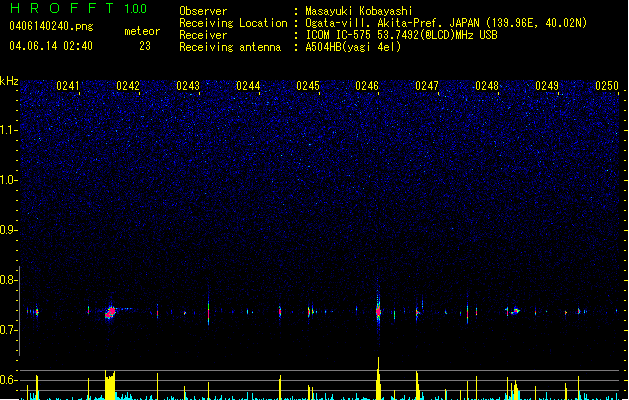Click the tallest yellow power bar at 0246
Image resolution: width=629 pixels, height=400 pixels.
tap(378, 378)
